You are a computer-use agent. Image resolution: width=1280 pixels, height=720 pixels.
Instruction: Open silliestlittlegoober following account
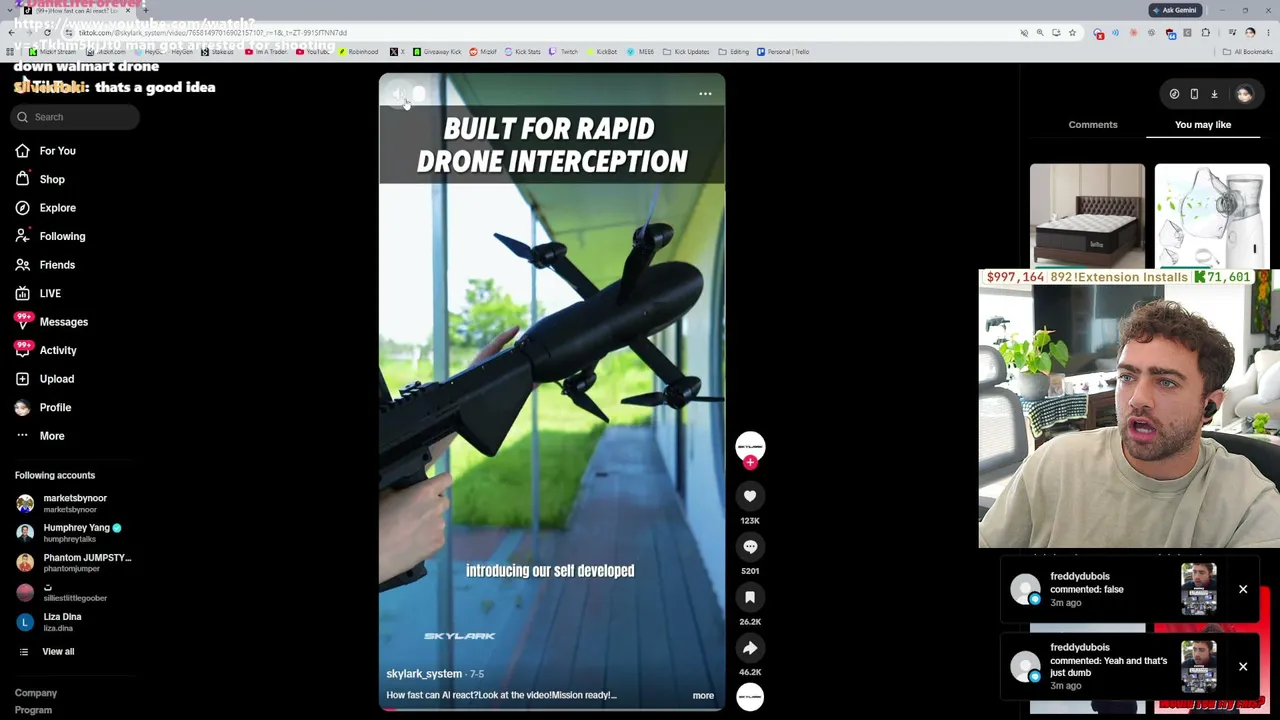point(62,593)
